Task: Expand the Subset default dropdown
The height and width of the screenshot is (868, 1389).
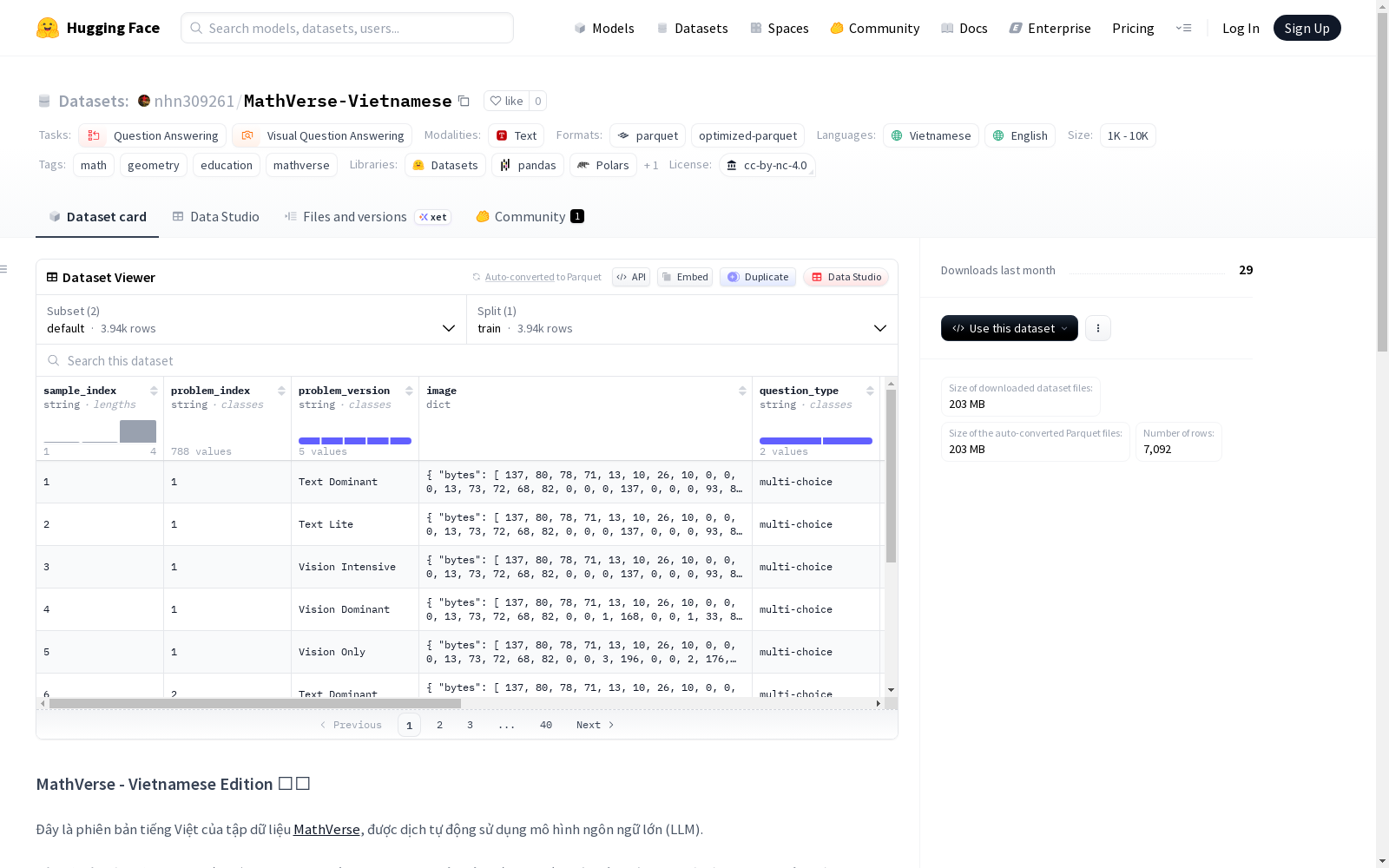Action: [x=251, y=319]
